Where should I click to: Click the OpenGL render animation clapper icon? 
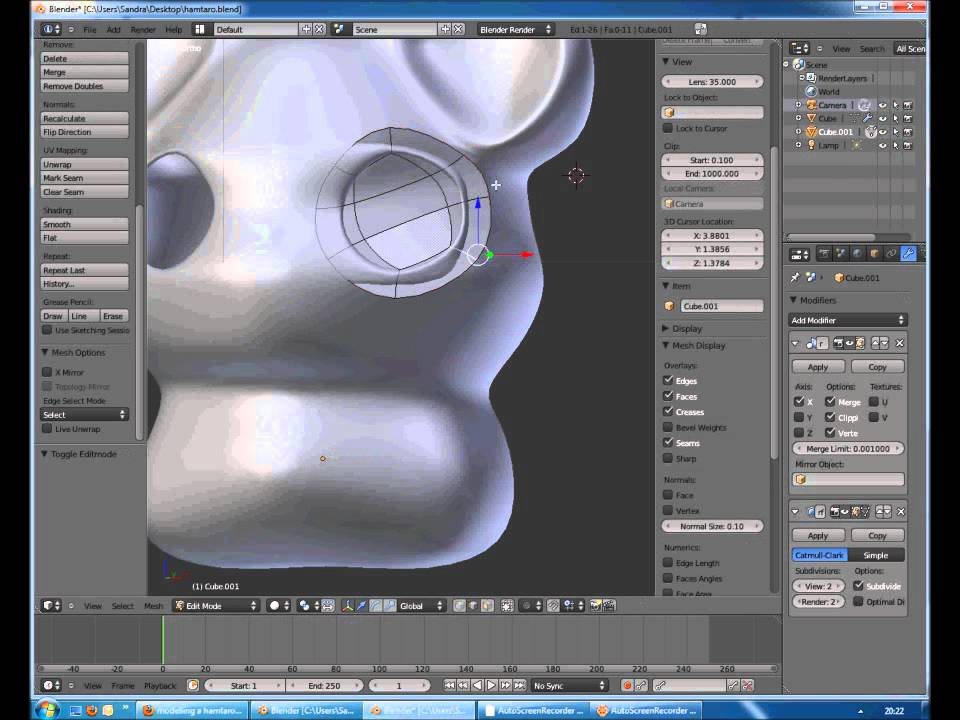(609, 606)
